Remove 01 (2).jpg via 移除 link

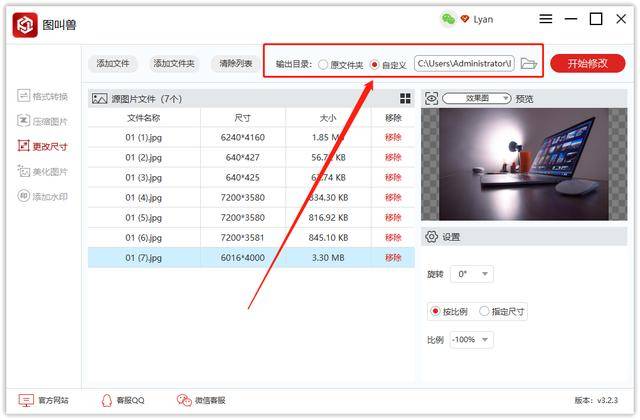(393, 158)
